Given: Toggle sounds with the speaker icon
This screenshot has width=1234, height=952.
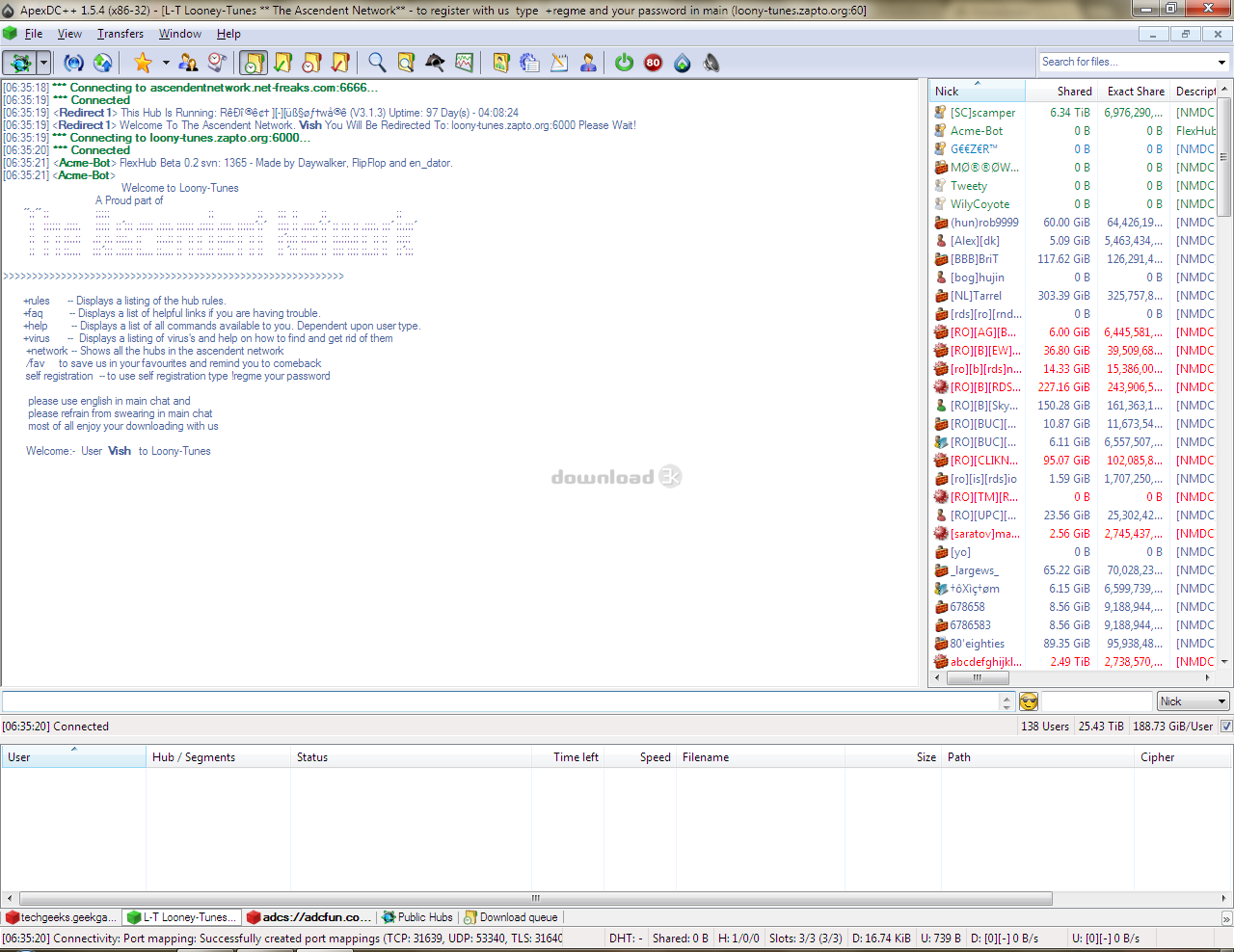Looking at the screenshot, I should pyautogui.click(x=711, y=64).
